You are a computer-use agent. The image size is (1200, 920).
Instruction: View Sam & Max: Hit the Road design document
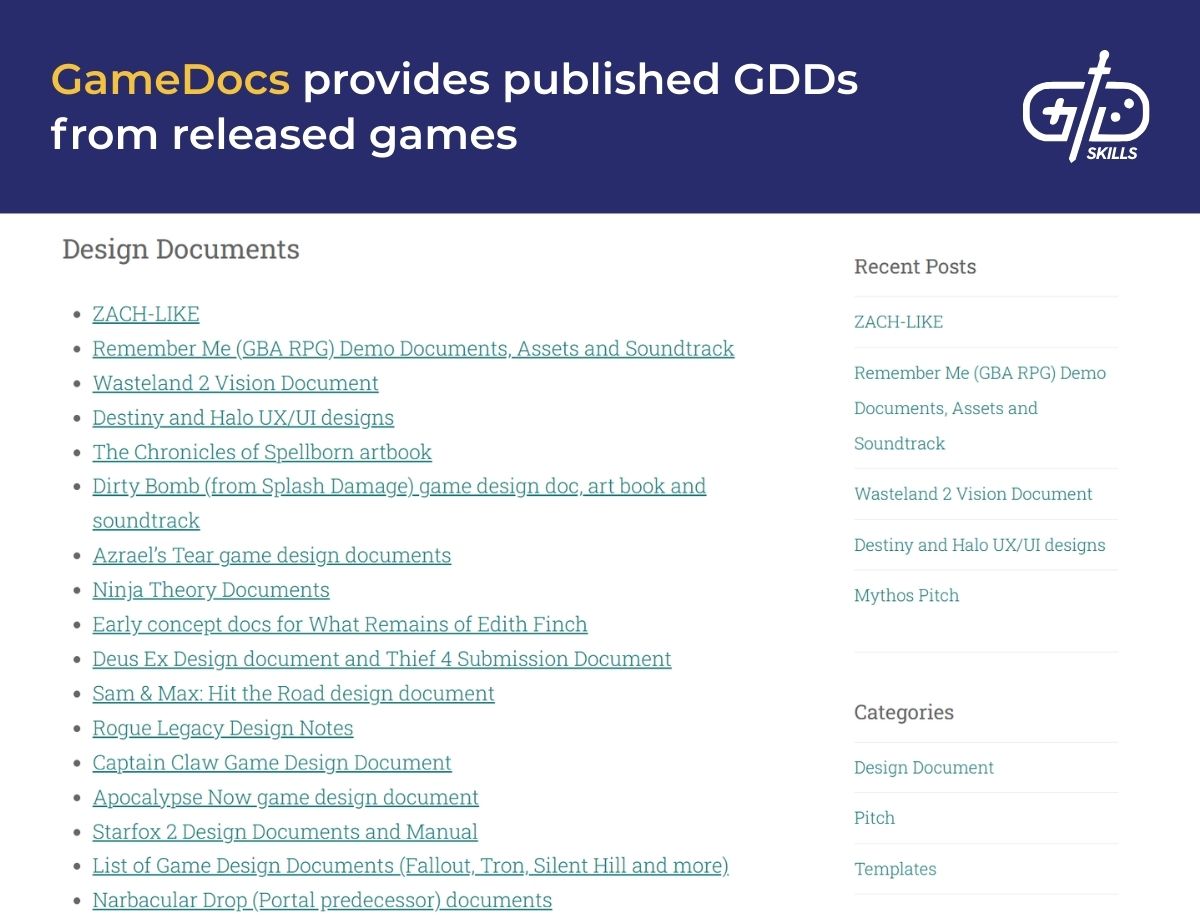[293, 694]
